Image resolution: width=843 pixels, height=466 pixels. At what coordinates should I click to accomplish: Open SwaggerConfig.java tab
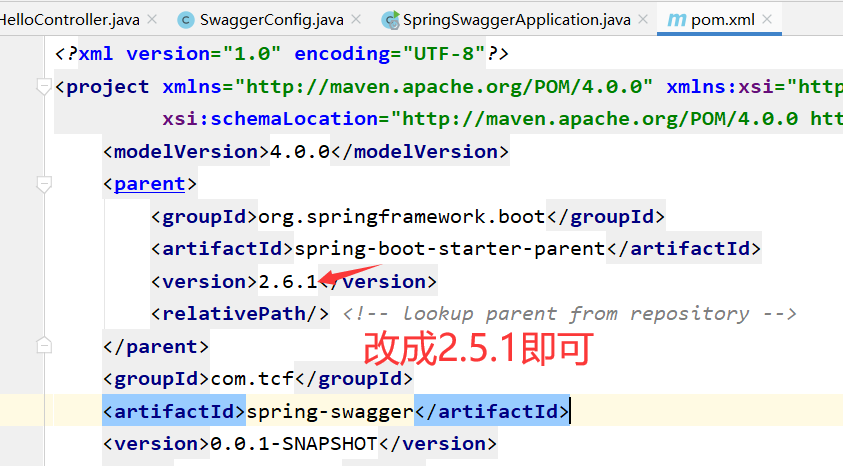tap(272, 20)
